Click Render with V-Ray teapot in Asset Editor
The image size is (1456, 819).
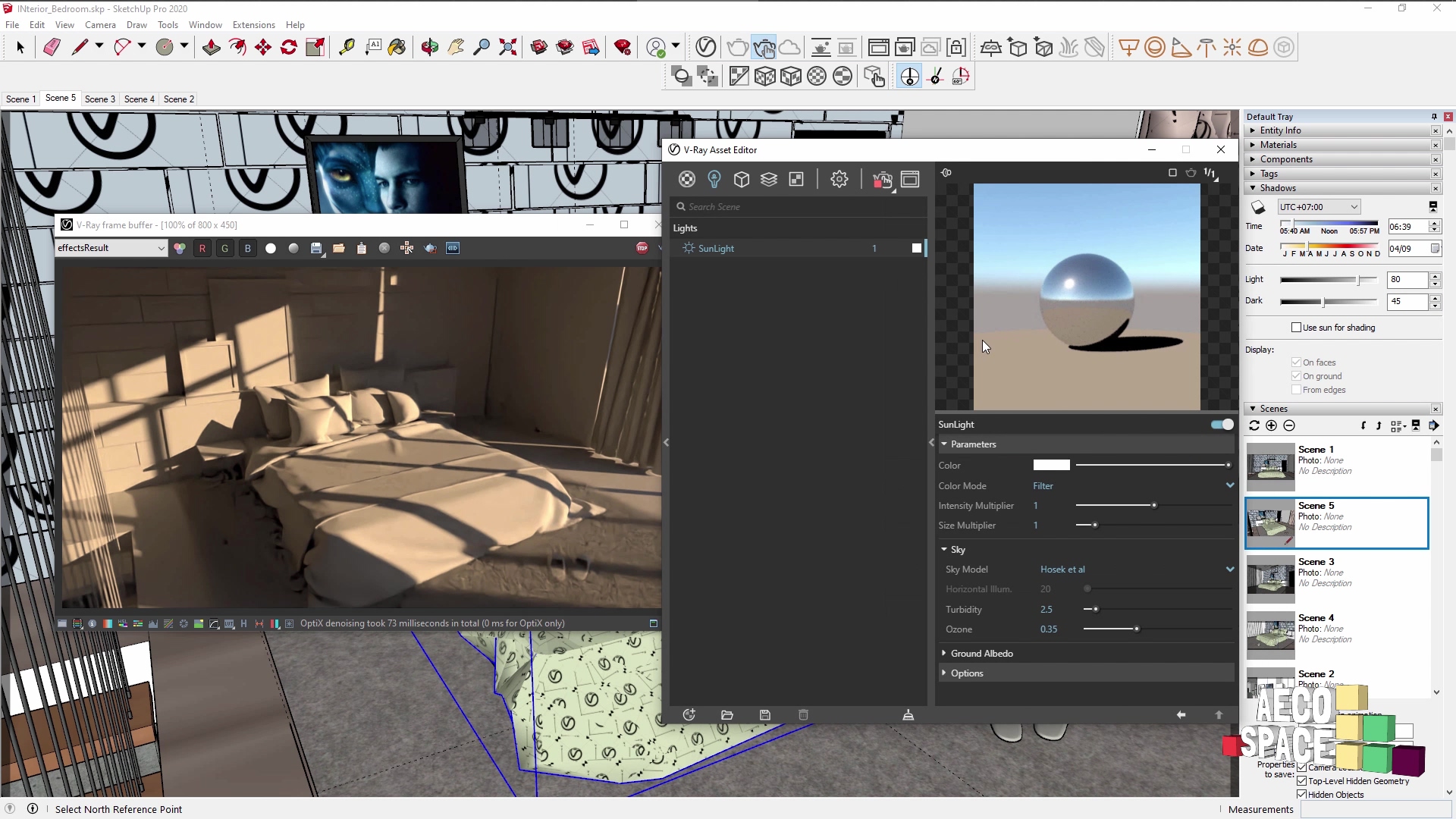coord(882,179)
